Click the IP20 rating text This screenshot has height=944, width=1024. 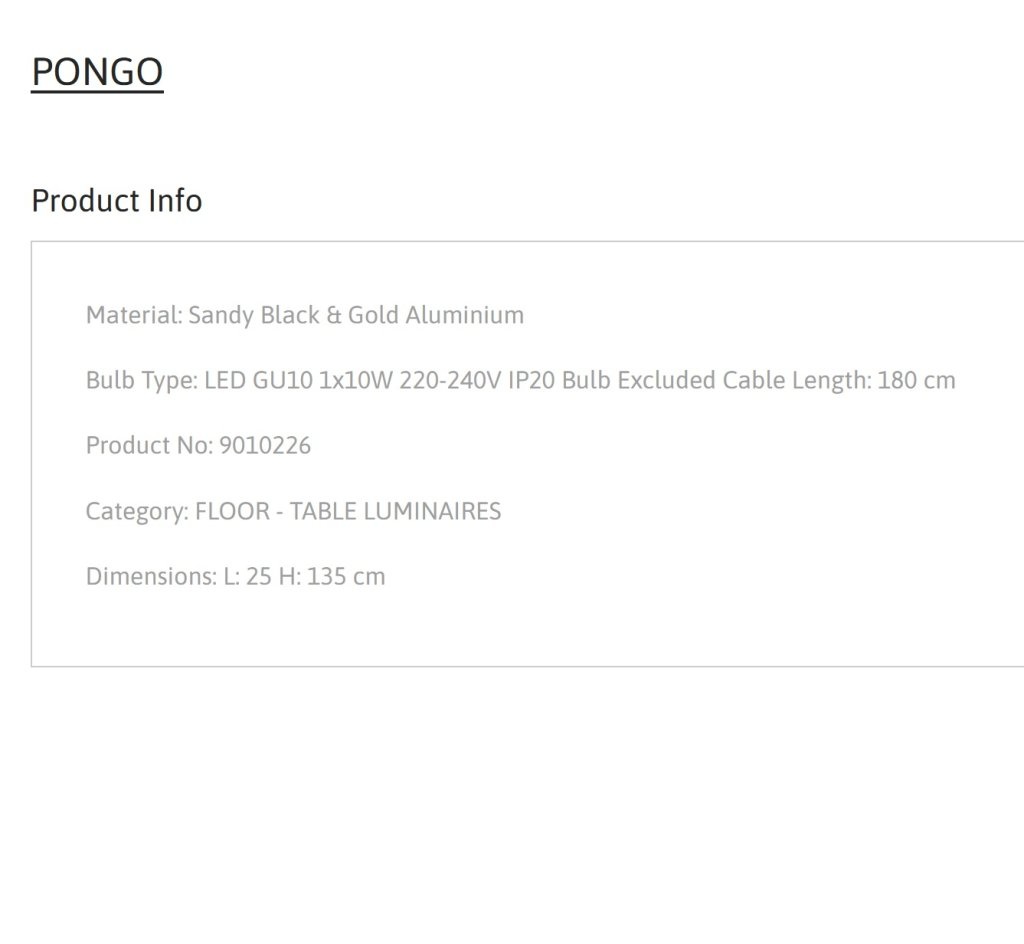tap(532, 381)
